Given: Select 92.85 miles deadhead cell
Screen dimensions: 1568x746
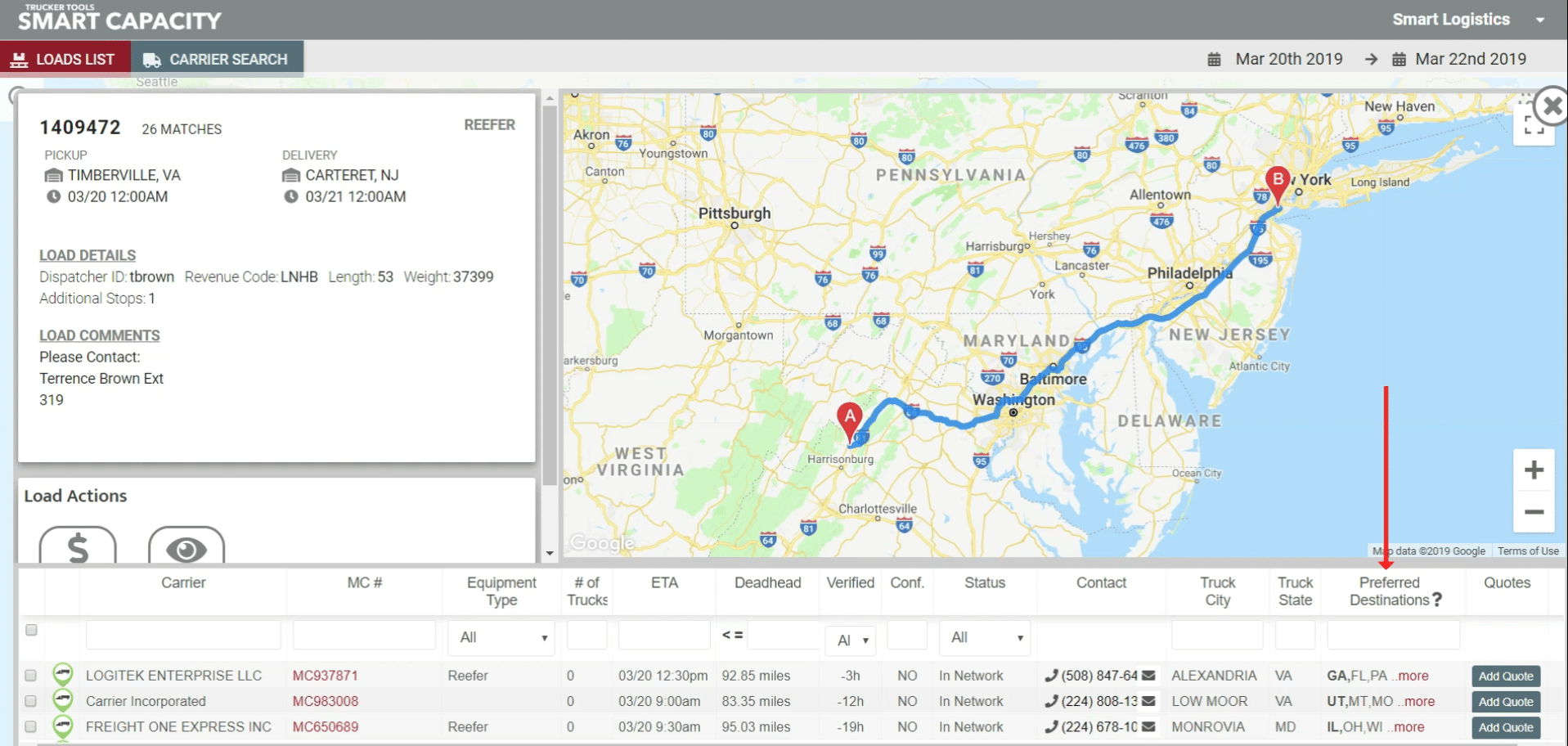Looking at the screenshot, I should [756, 676].
